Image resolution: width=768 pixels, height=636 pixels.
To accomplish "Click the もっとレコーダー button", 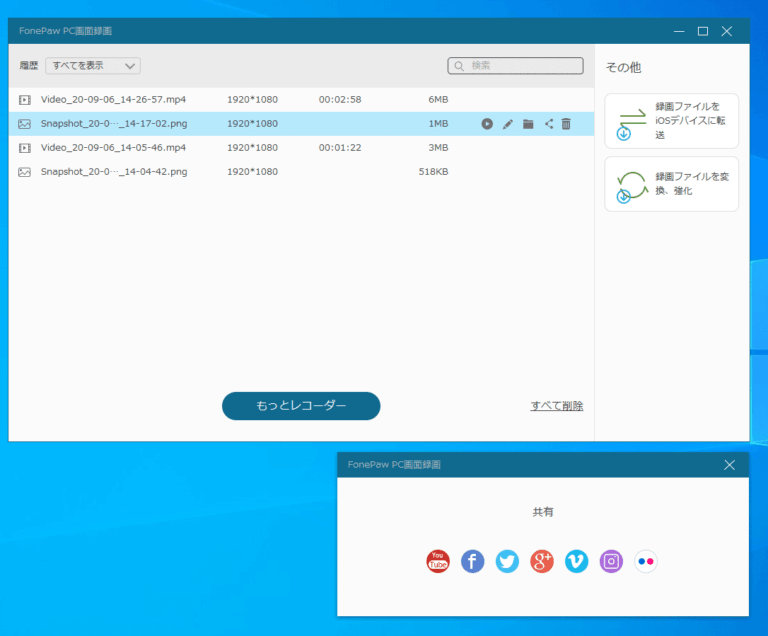I will (301, 406).
